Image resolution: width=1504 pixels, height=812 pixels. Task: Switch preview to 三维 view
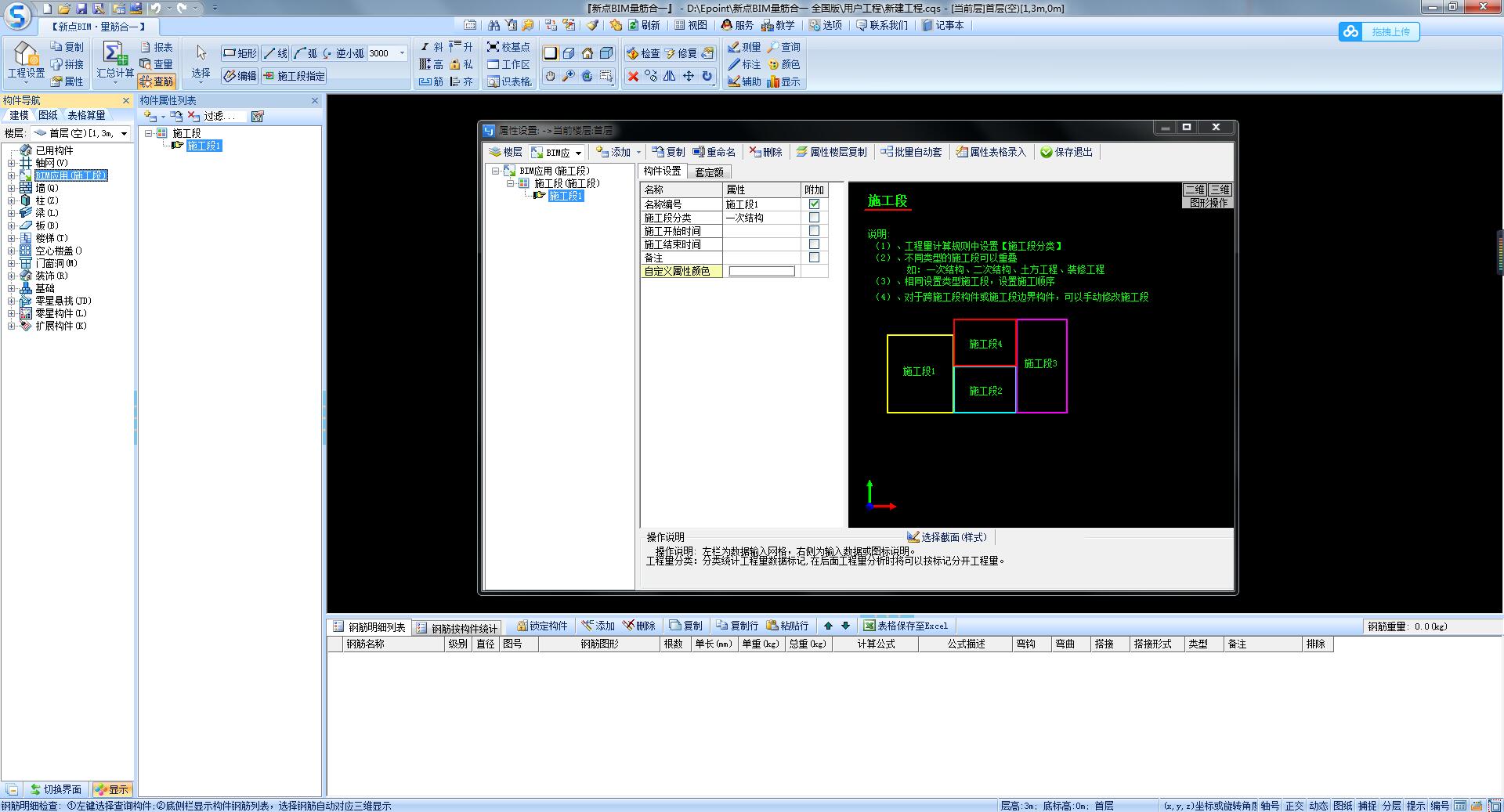[1220, 190]
